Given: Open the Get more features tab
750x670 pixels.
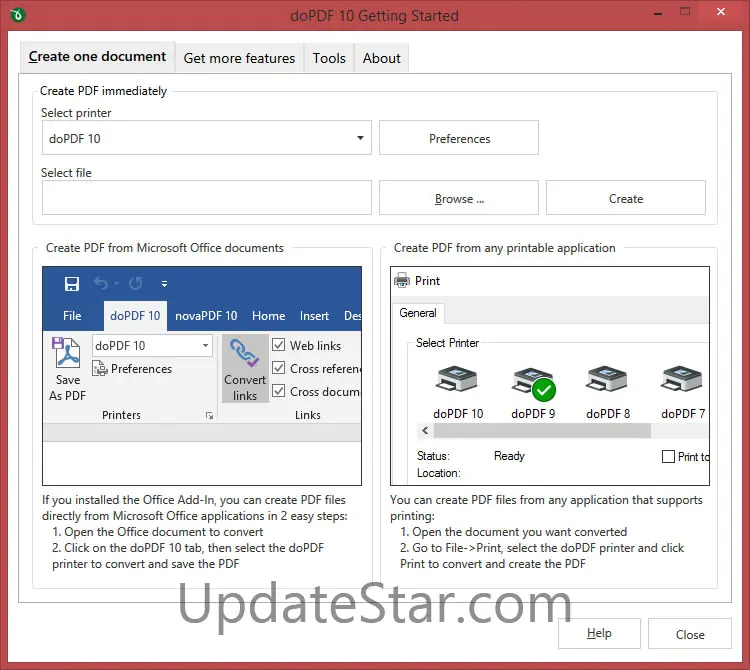Looking at the screenshot, I should coord(239,58).
